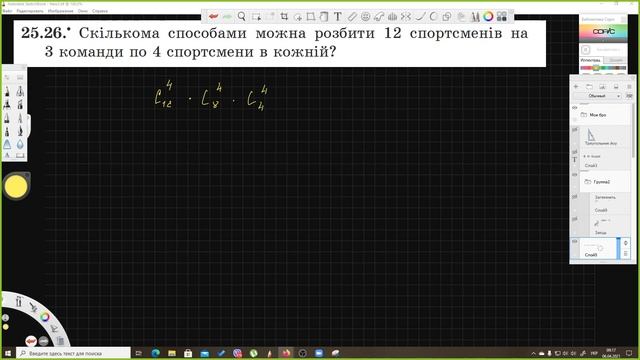Open the Редактировать menu
Screen dimensions: 640x360
click(x=30, y=11)
